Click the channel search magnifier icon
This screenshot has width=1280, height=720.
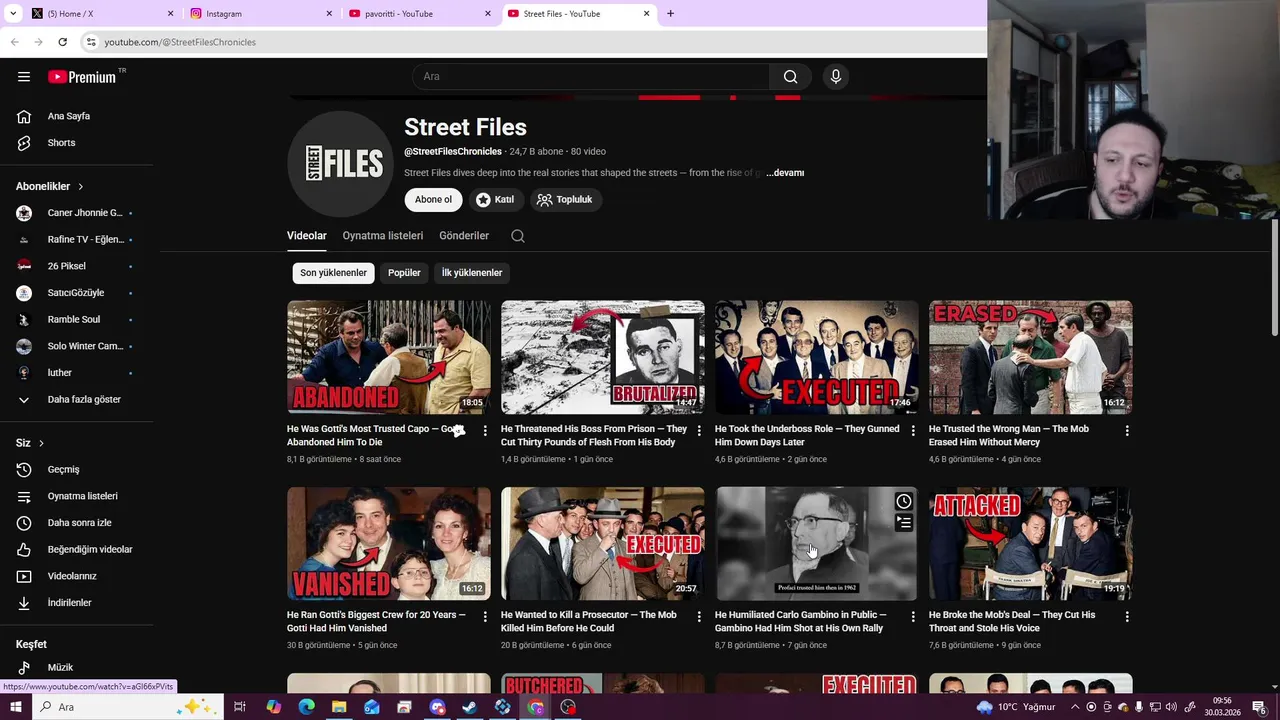tap(517, 236)
